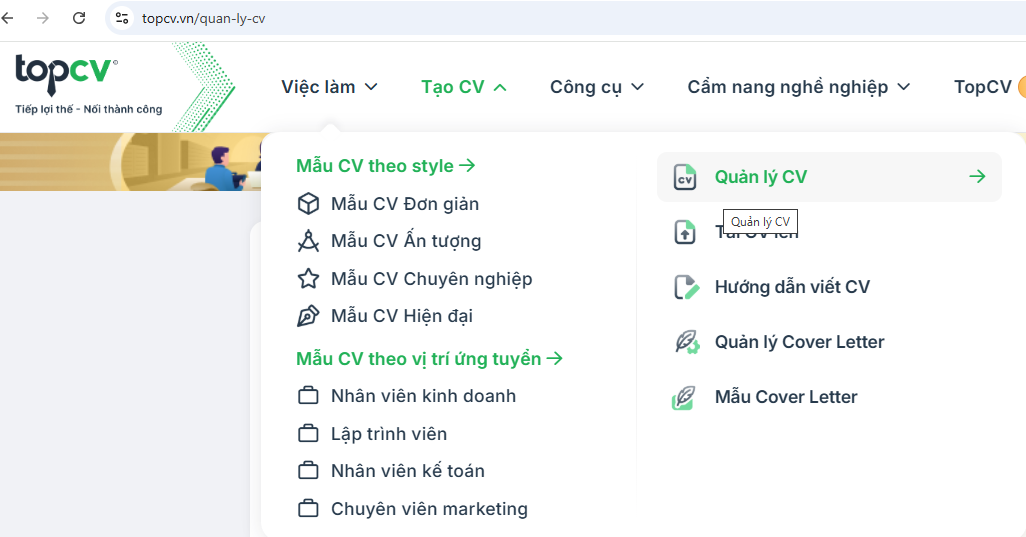This screenshot has width=1026, height=537.
Task: Click the star icon for Mẫu CV Chuyên nghiệp
Action: tap(308, 279)
